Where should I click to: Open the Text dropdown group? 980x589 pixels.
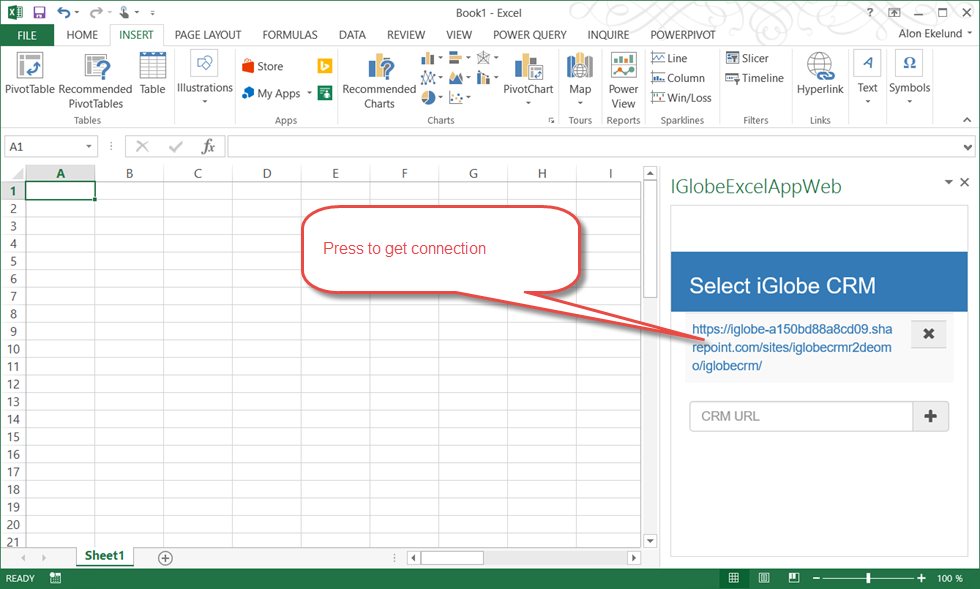pyautogui.click(x=867, y=78)
